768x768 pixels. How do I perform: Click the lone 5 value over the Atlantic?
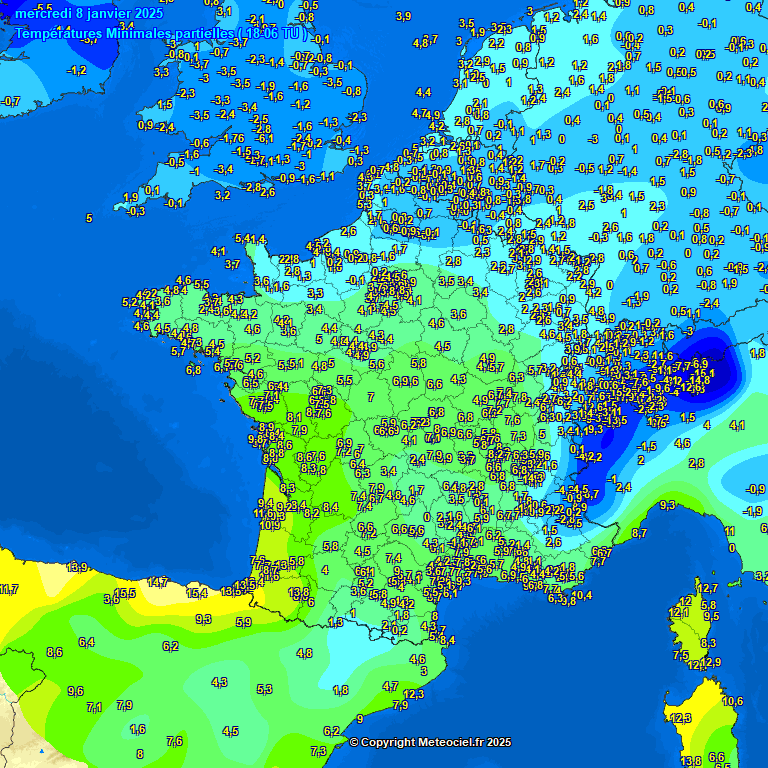tap(89, 218)
